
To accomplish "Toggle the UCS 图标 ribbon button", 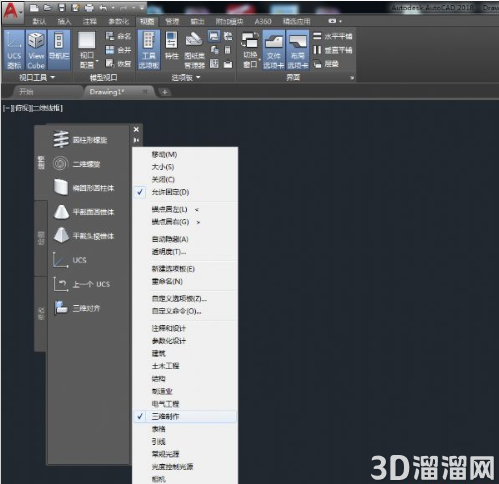I will pyautogui.click(x=14, y=50).
